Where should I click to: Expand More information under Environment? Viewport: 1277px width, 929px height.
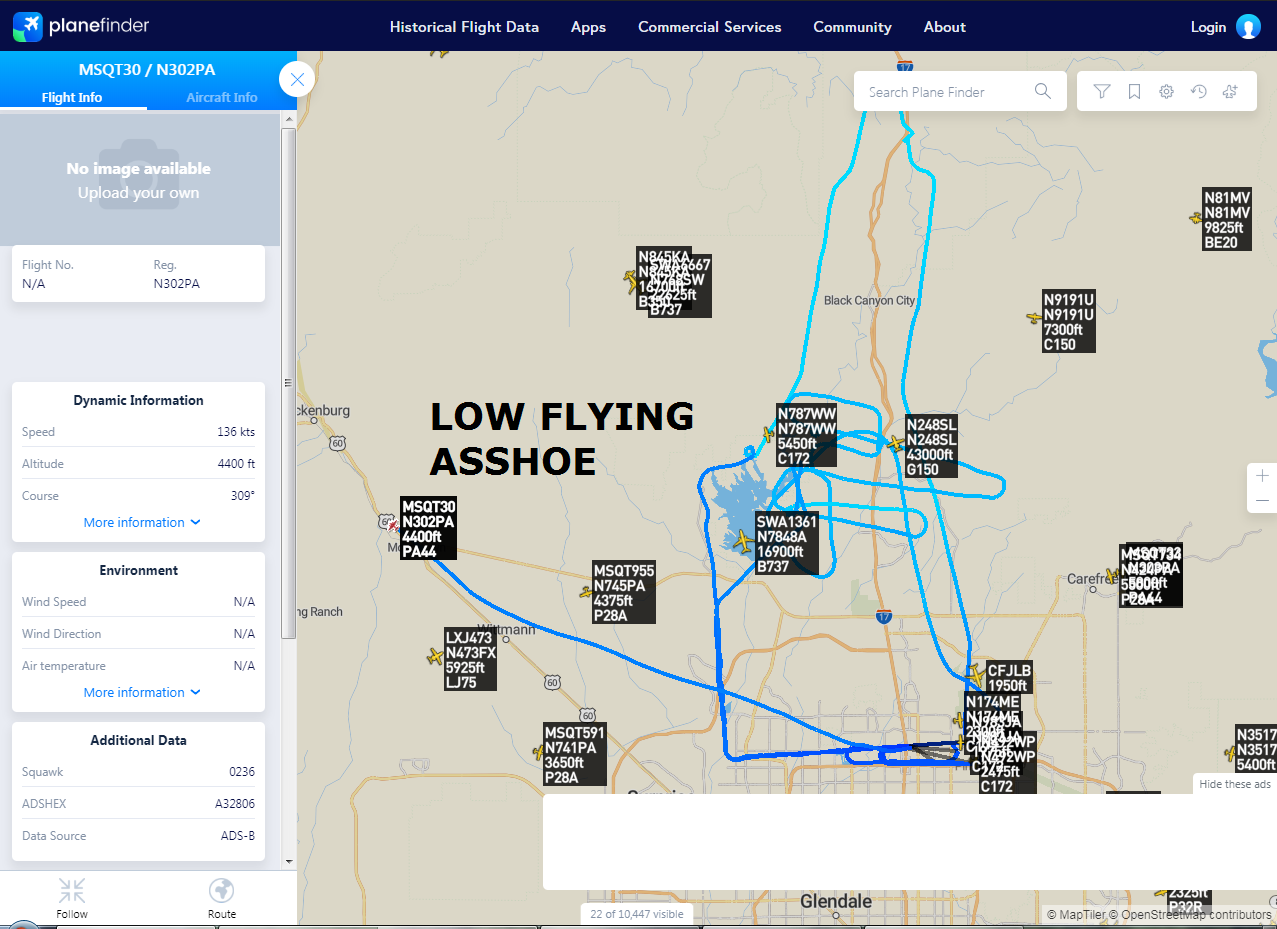pos(142,692)
